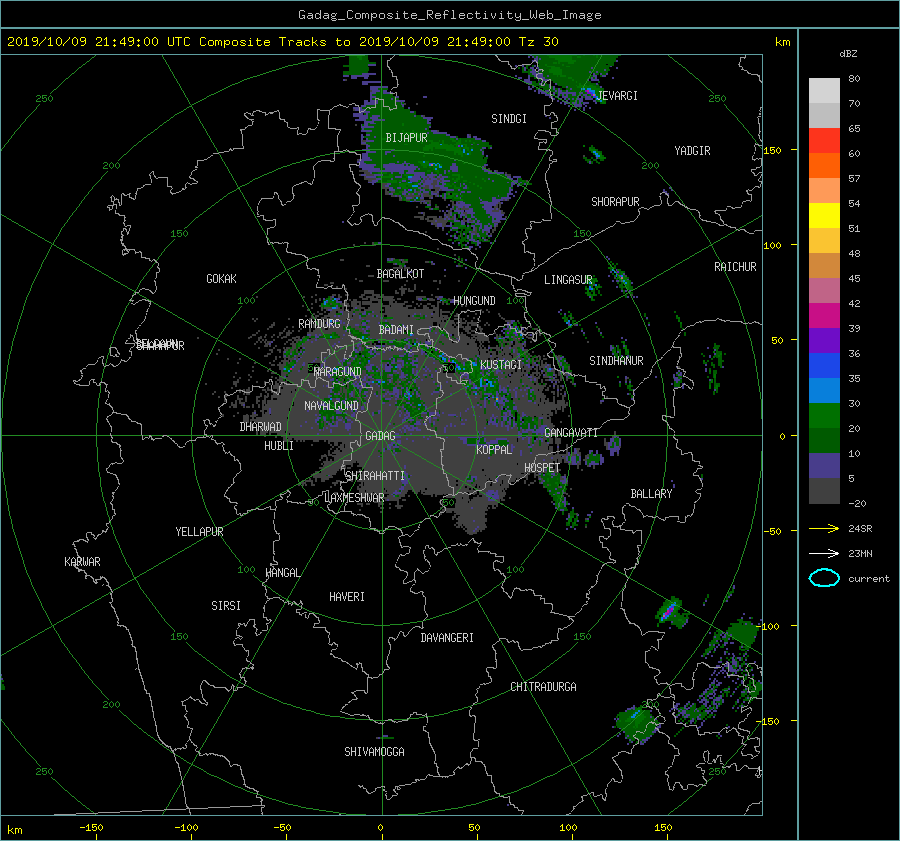Select the dark gray 5 dBZ swatch
This screenshot has height=841, width=900.
pyautogui.click(x=824, y=491)
